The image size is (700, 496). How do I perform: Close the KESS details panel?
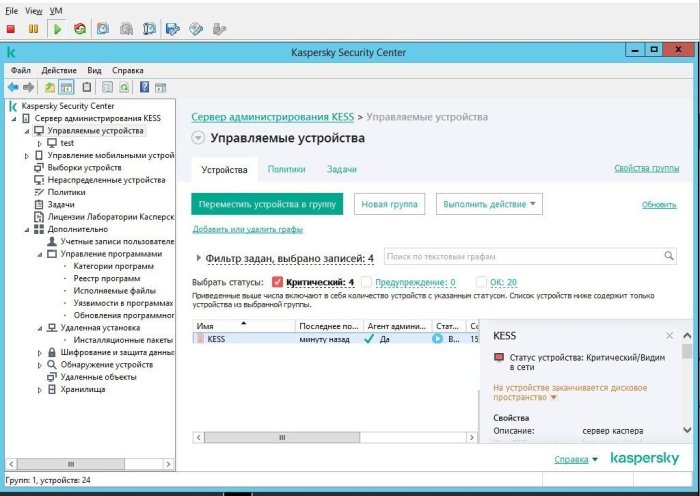tap(669, 336)
